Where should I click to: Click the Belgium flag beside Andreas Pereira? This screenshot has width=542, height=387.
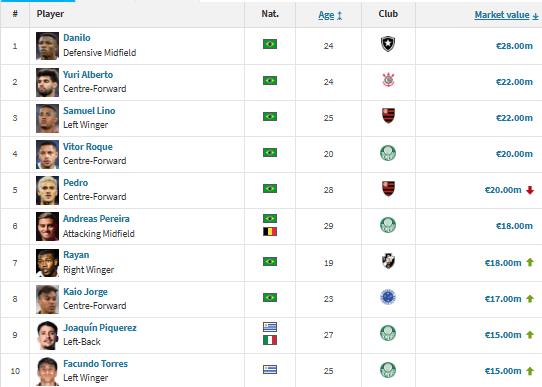point(270,232)
